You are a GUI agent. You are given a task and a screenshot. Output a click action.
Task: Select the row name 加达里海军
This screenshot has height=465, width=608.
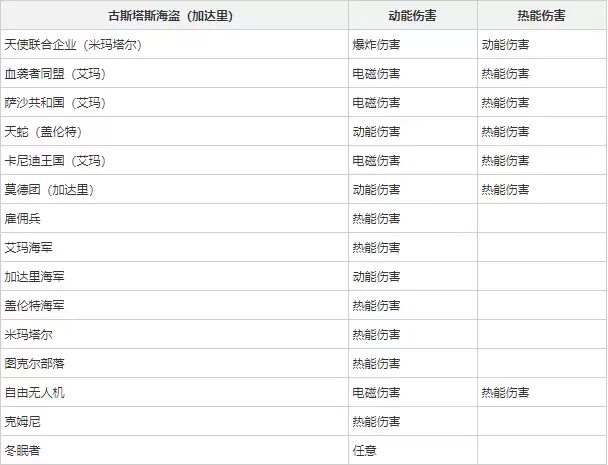coord(35,277)
